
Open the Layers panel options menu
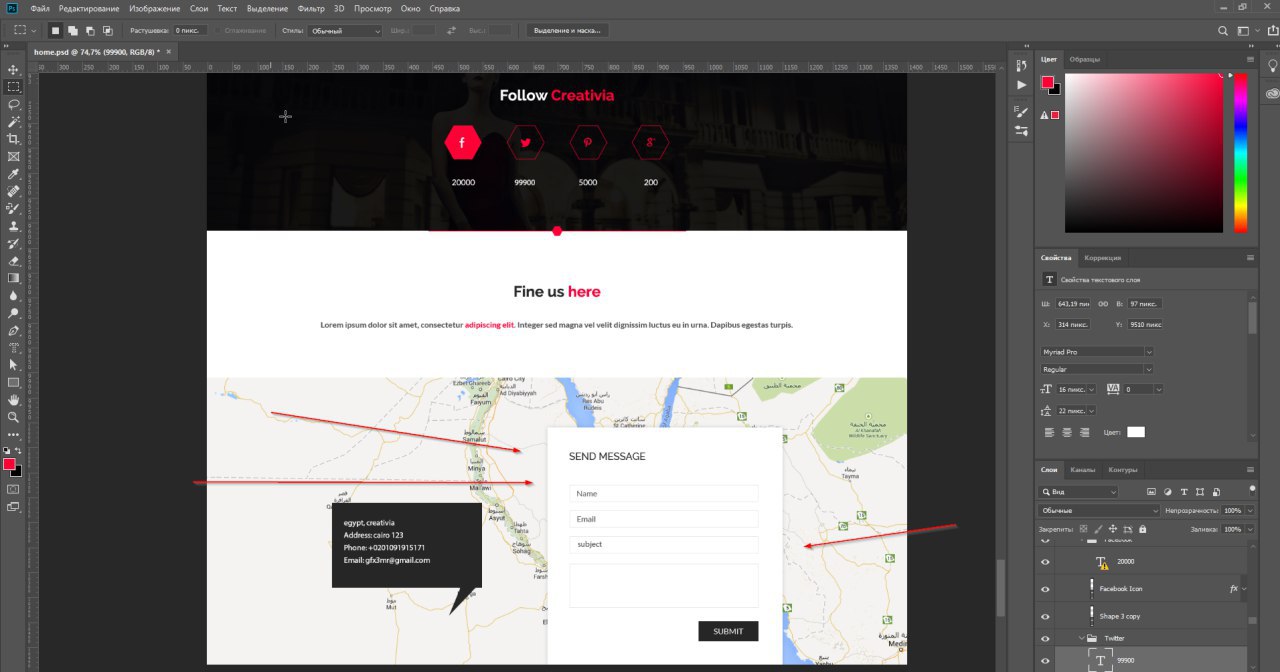[1250, 470]
